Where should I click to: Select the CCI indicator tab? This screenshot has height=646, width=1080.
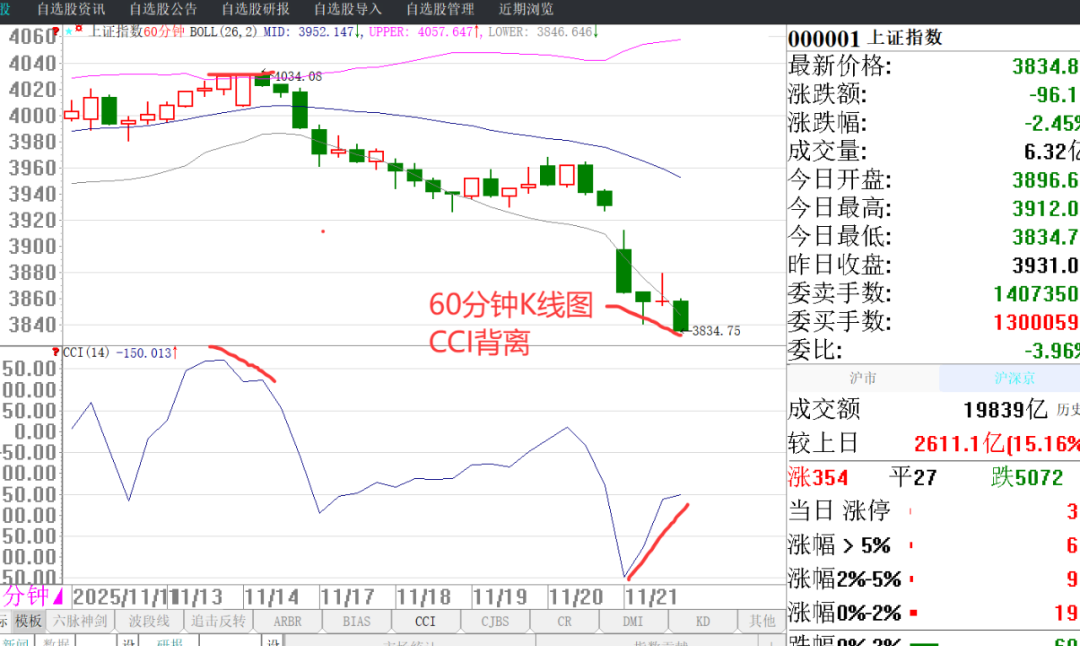(x=426, y=621)
